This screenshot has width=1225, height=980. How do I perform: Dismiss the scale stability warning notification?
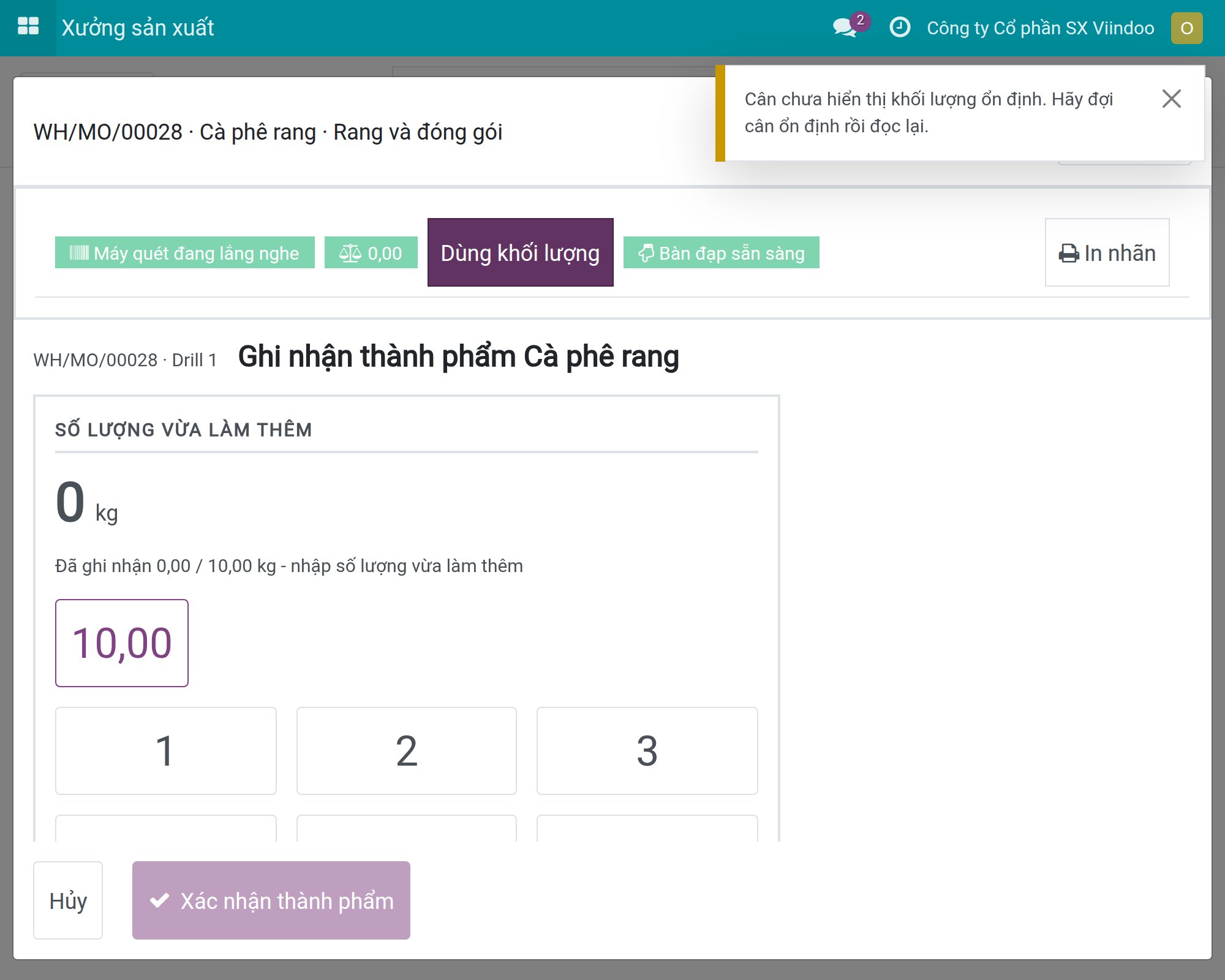1171,99
